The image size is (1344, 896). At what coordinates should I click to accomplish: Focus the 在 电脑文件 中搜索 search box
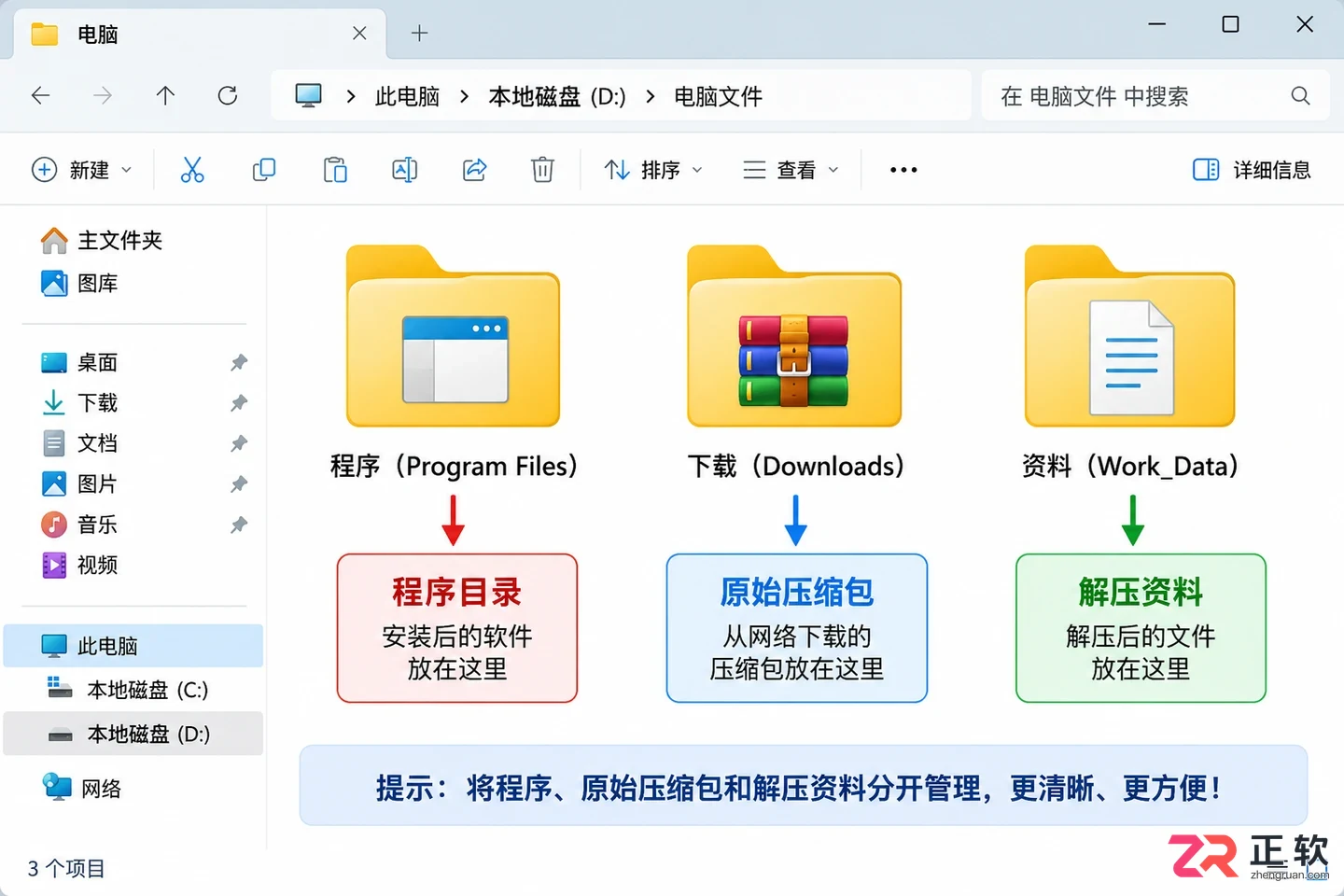tap(1155, 95)
